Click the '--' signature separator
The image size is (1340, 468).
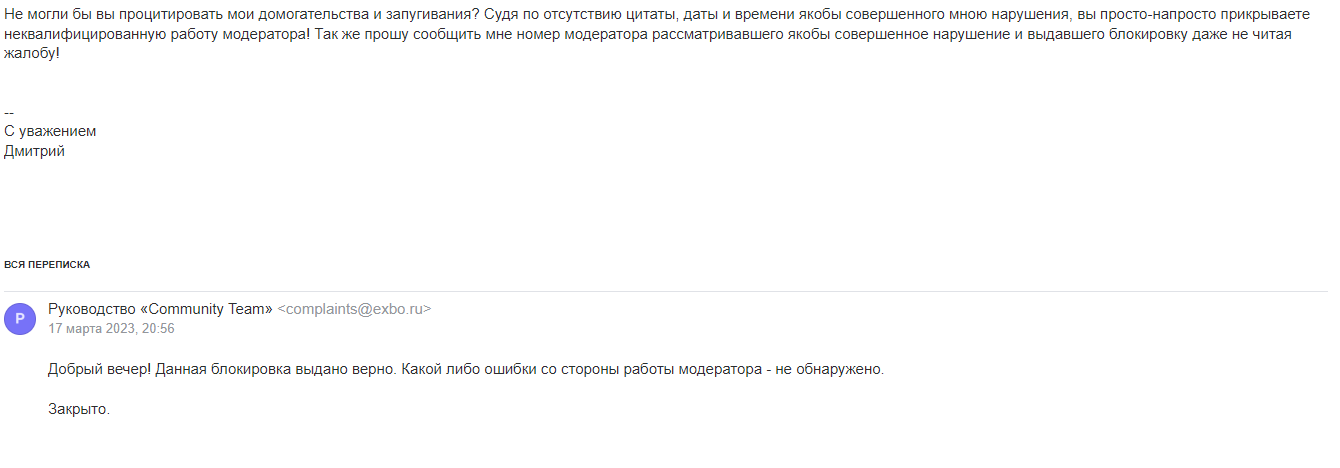pyautogui.click(x=9, y=112)
